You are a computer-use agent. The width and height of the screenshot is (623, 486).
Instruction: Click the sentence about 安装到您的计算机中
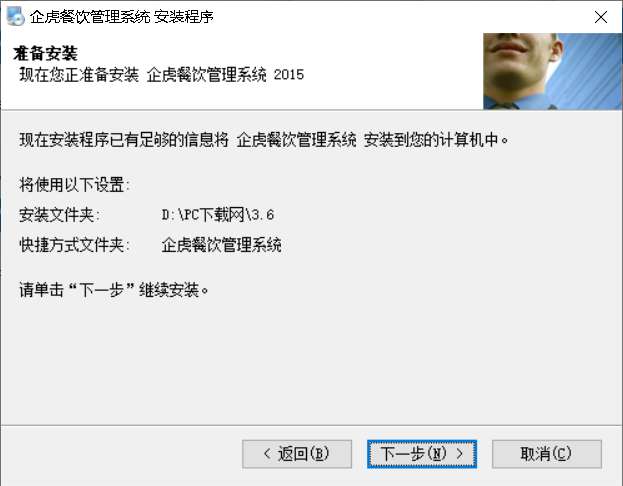tap(263, 140)
